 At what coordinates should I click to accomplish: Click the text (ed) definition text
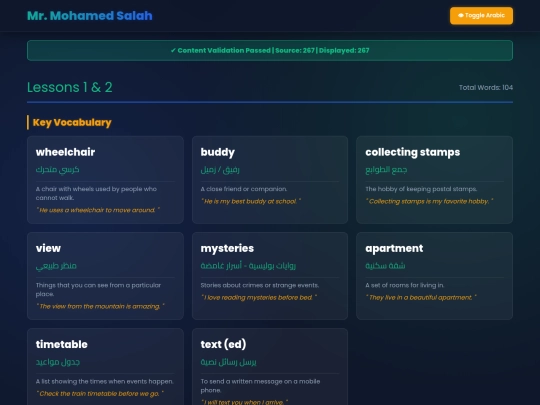tap(260, 386)
